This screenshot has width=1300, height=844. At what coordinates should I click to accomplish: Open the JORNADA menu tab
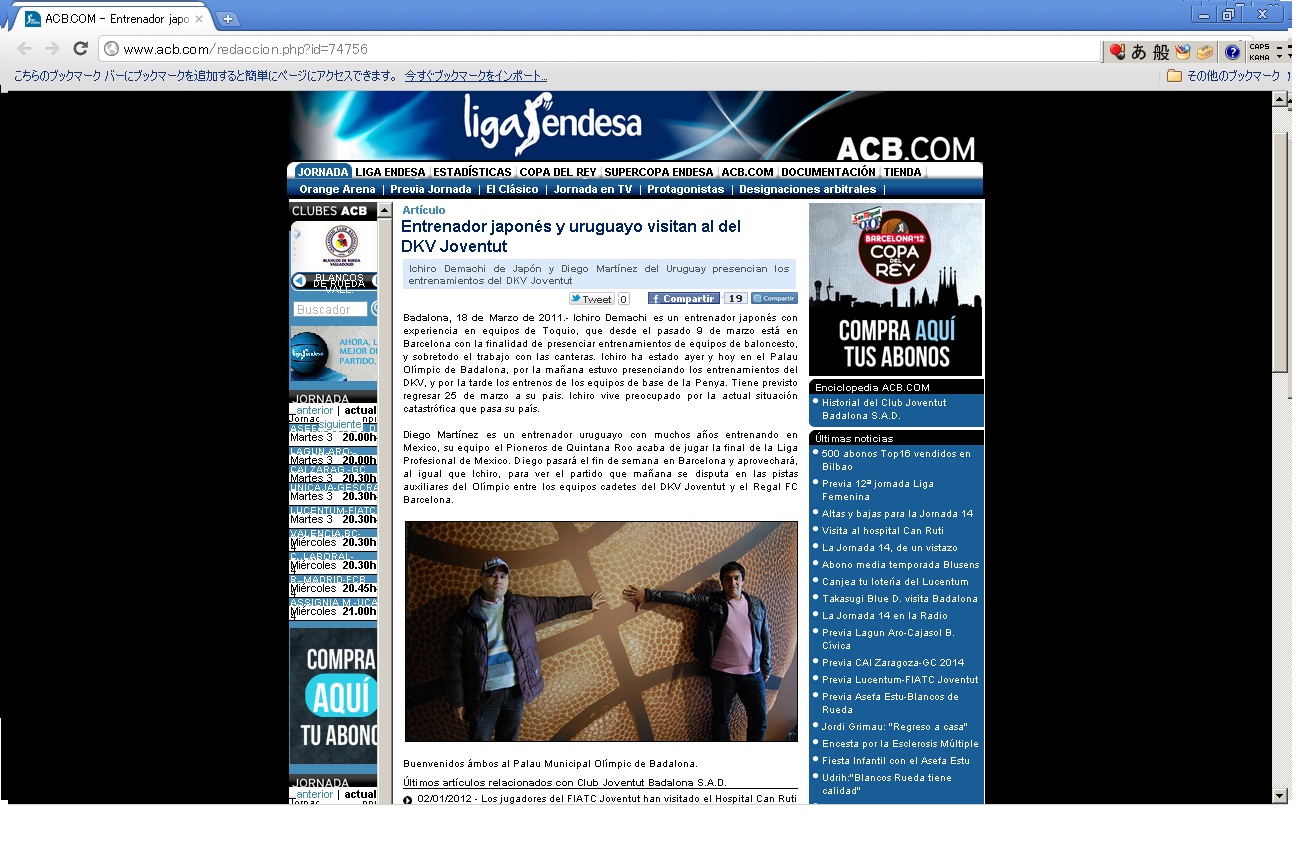tap(322, 172)
